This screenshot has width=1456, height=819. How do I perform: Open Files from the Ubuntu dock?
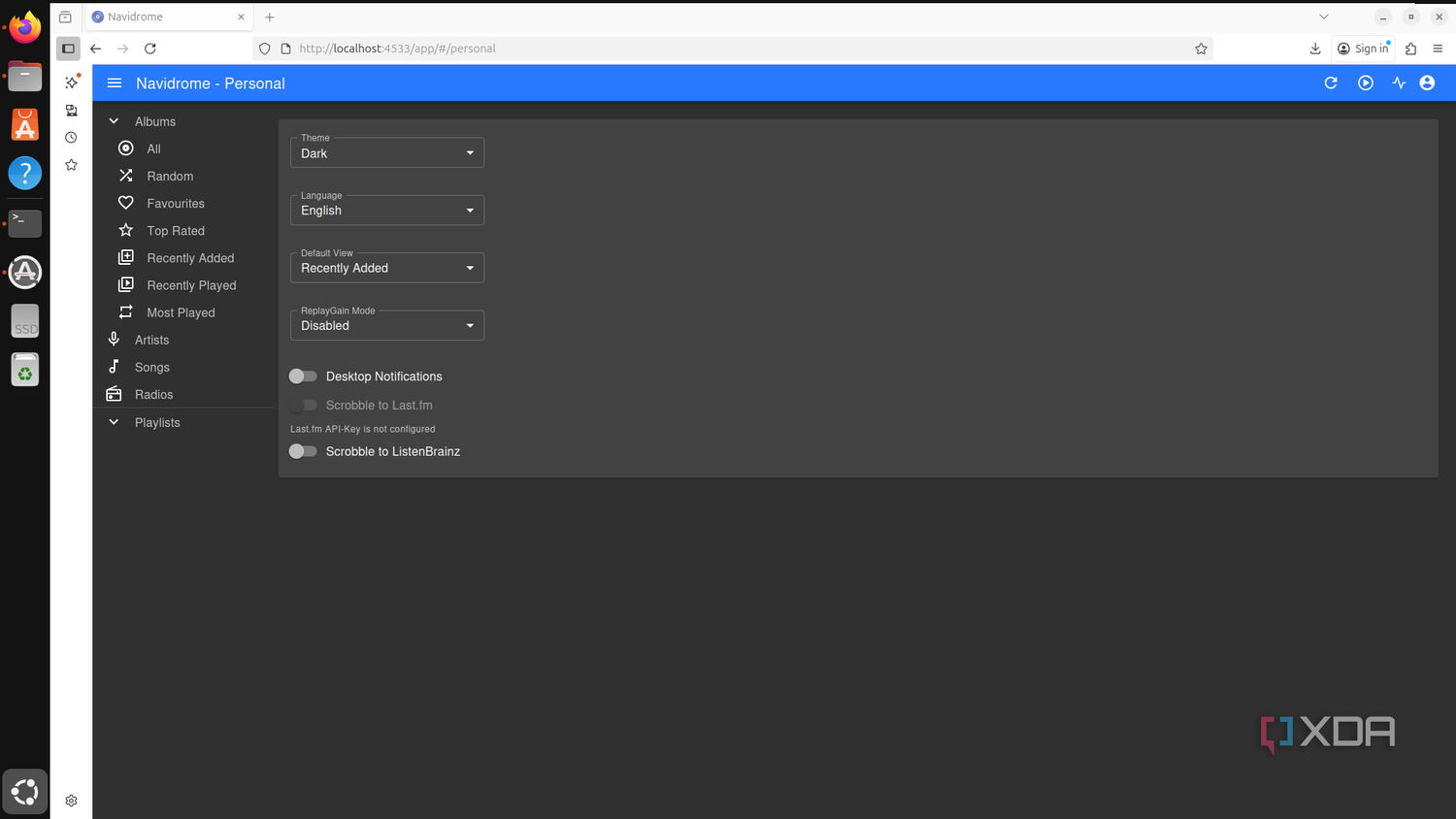(25, 76)
